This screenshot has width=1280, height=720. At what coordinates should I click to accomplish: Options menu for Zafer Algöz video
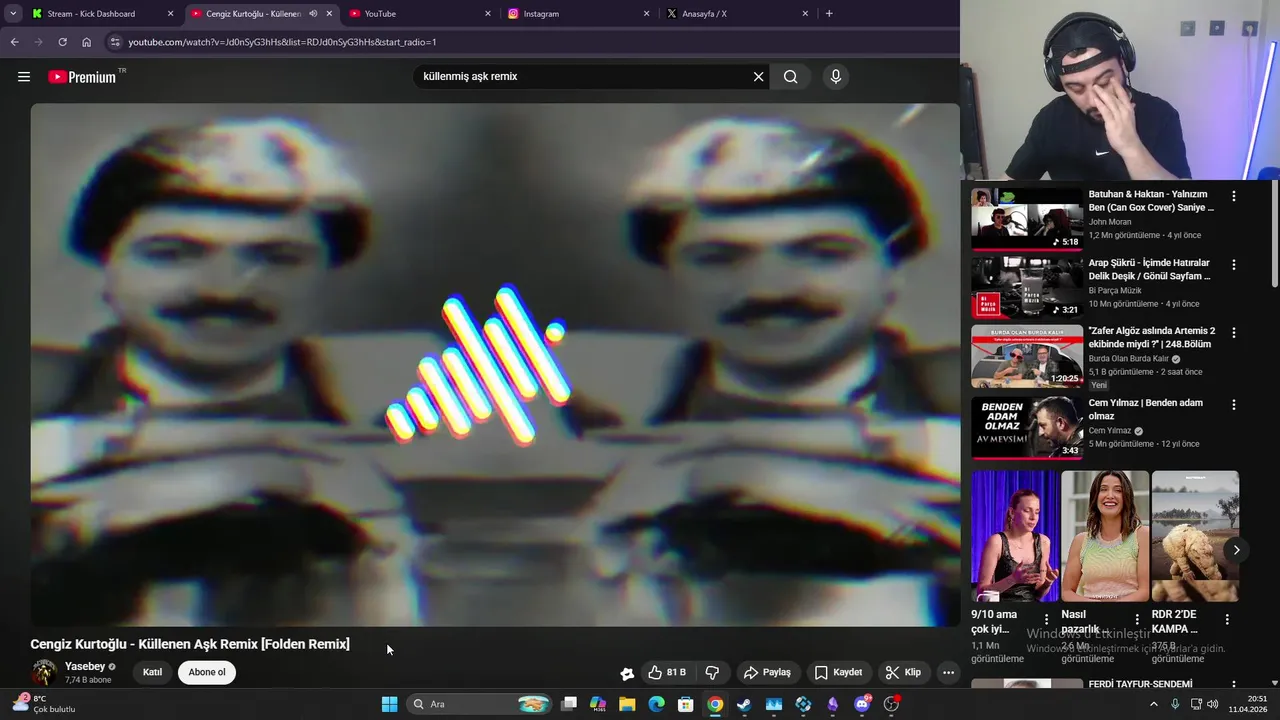point(1234,333)
